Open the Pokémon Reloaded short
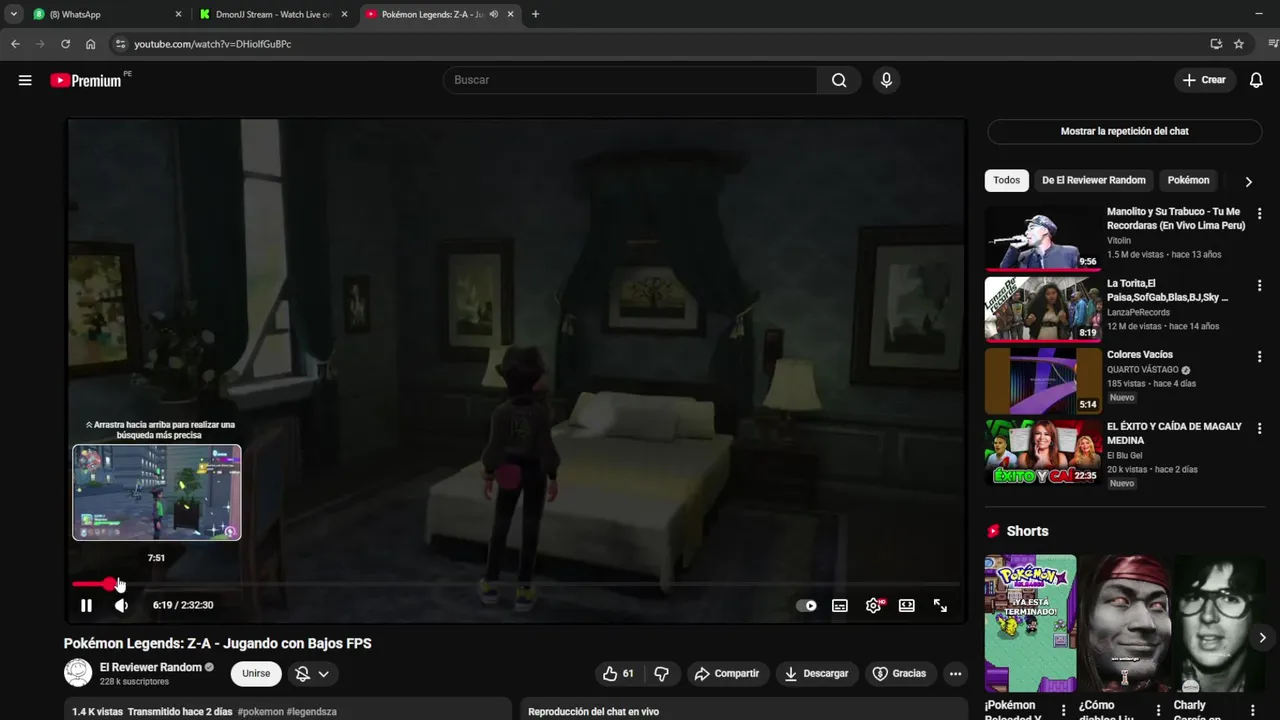1280x720 pixels. click(1030, 623)
